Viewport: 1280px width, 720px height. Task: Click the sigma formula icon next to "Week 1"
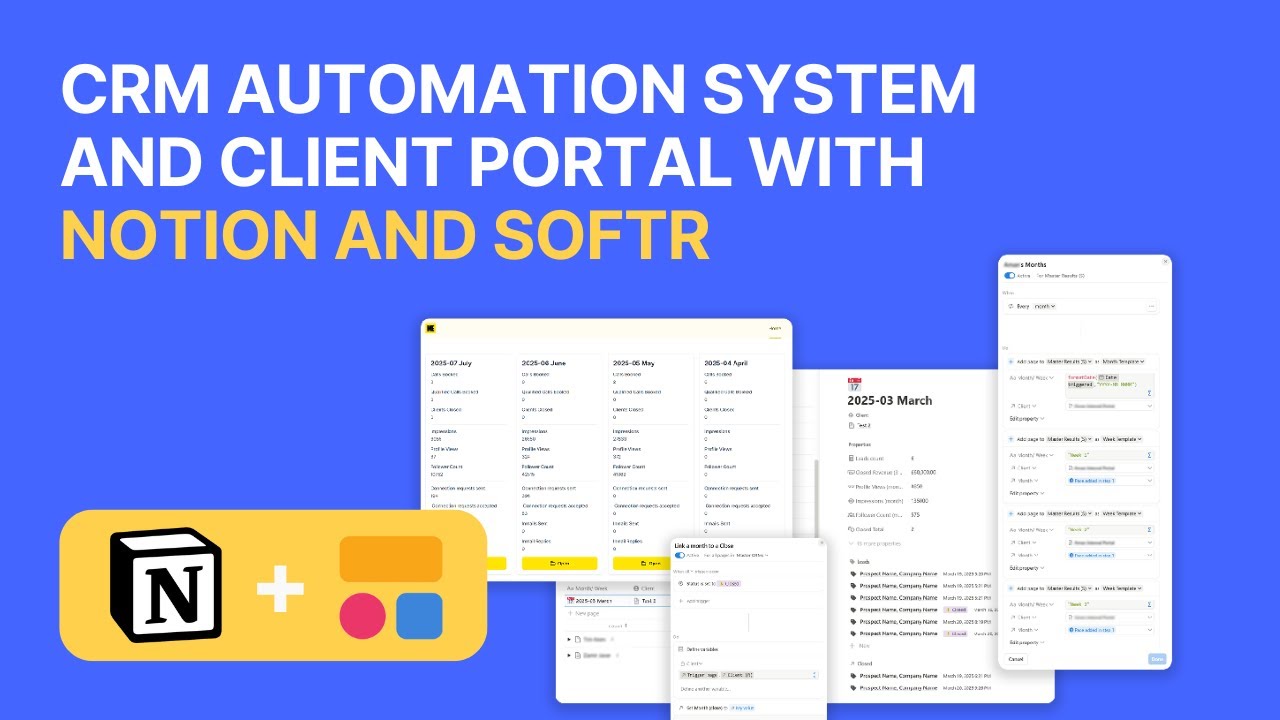1149,455
